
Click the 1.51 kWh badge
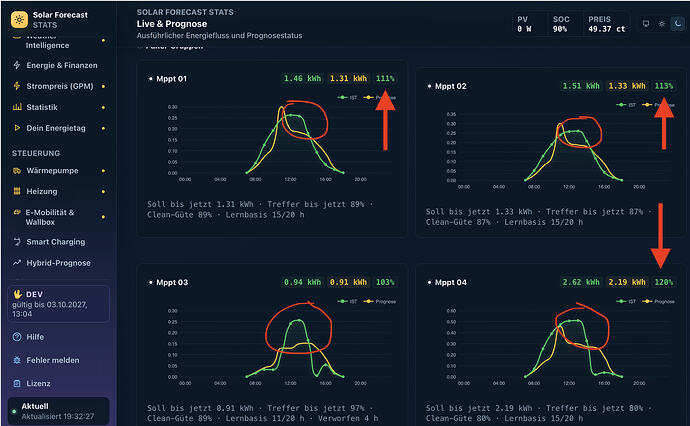581,86
